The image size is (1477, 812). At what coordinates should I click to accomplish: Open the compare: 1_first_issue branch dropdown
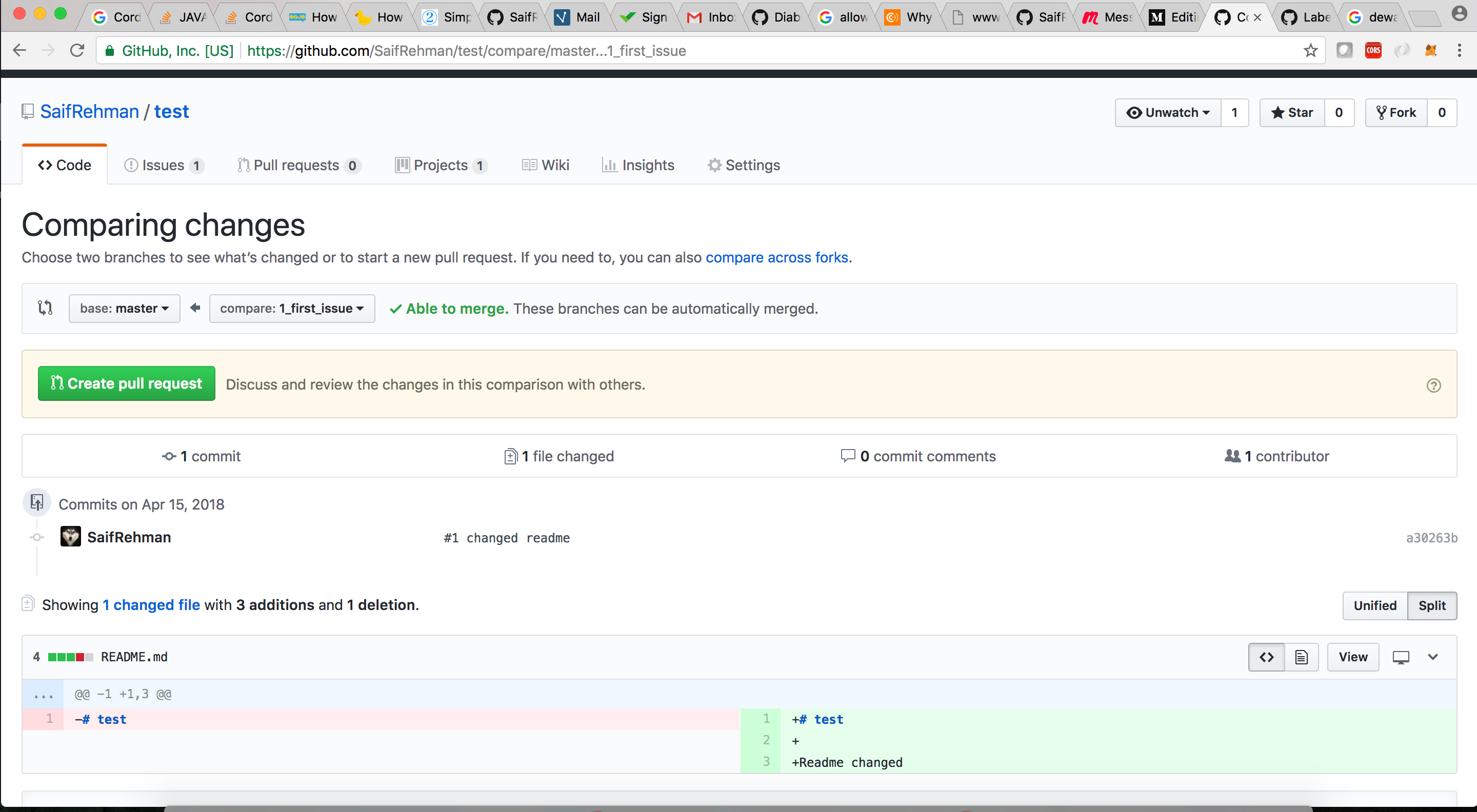pyautogui.click(x=292, y=308)
